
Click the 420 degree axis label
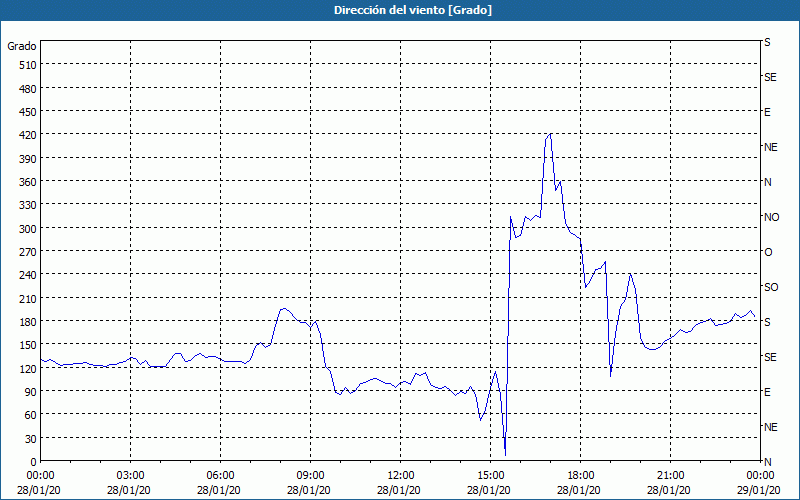[x=29, y=135]
